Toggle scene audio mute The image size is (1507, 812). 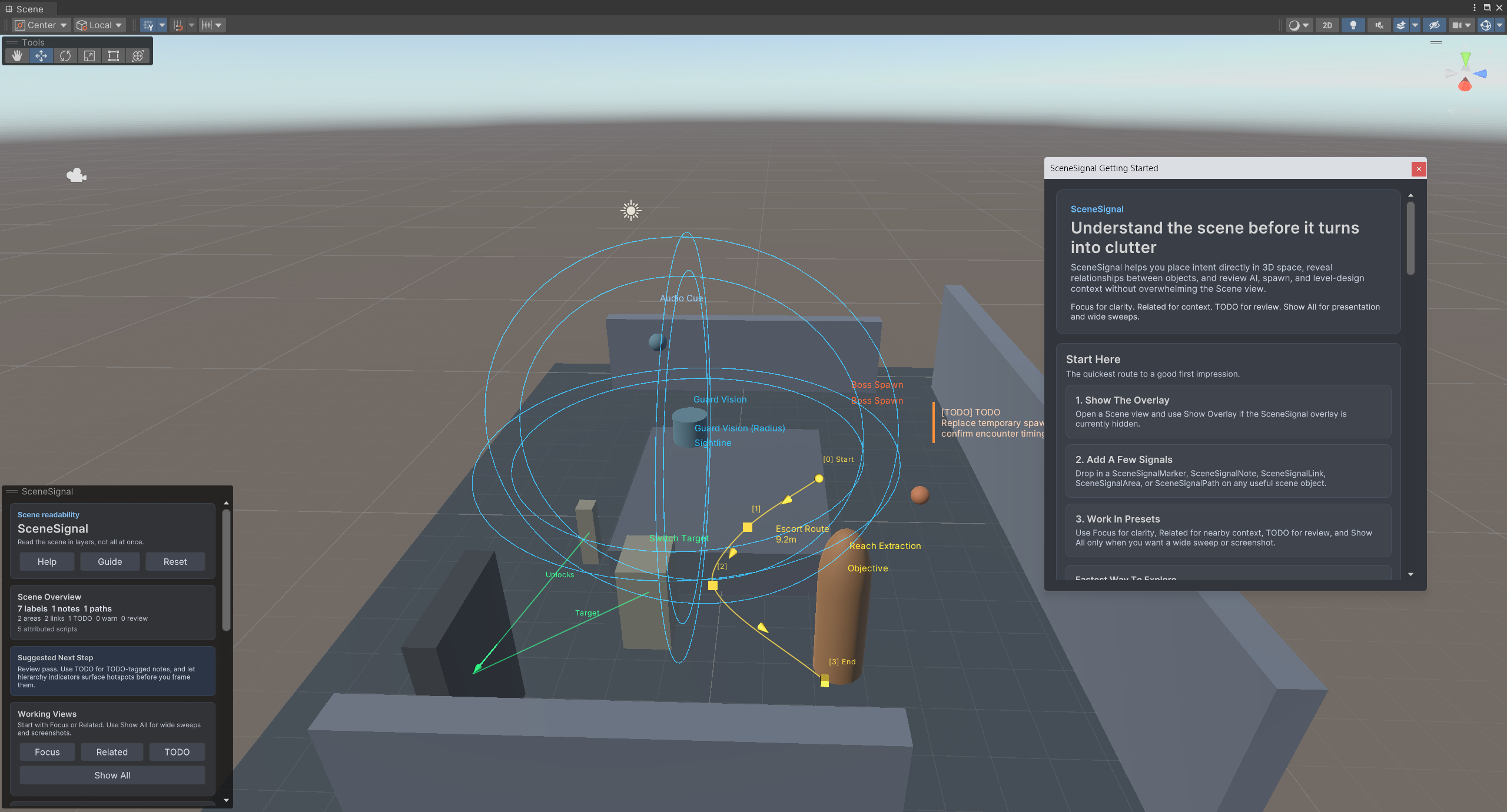(x=1379, y=25)
